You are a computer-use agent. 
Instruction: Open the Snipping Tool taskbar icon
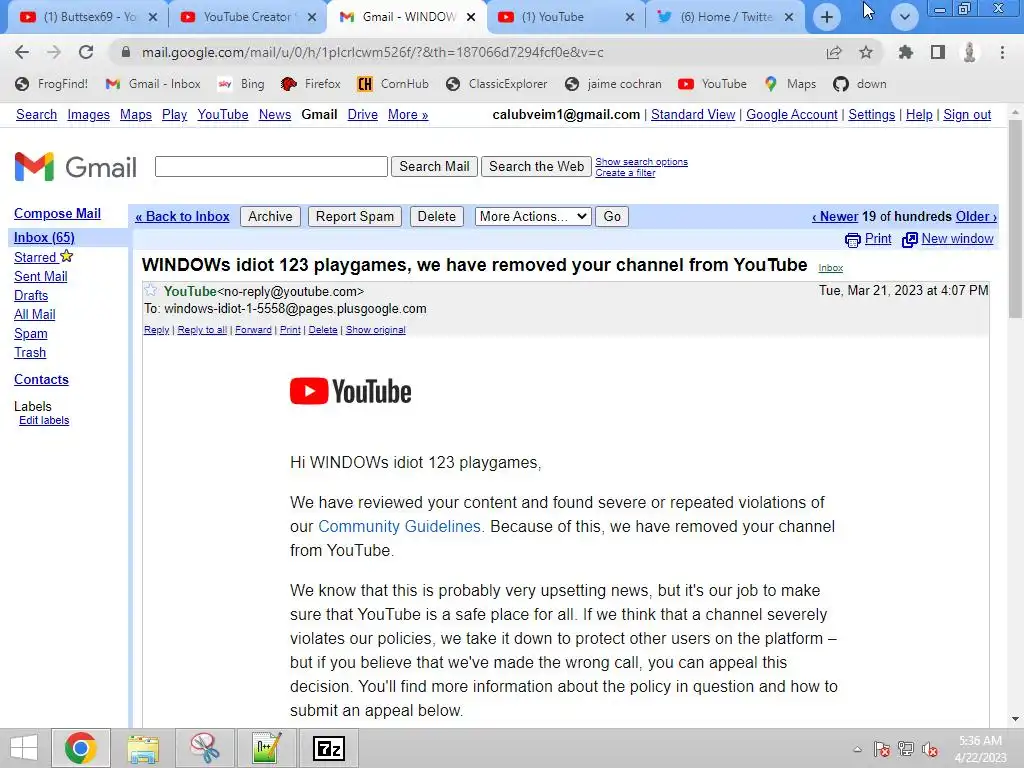click(204, 748)
